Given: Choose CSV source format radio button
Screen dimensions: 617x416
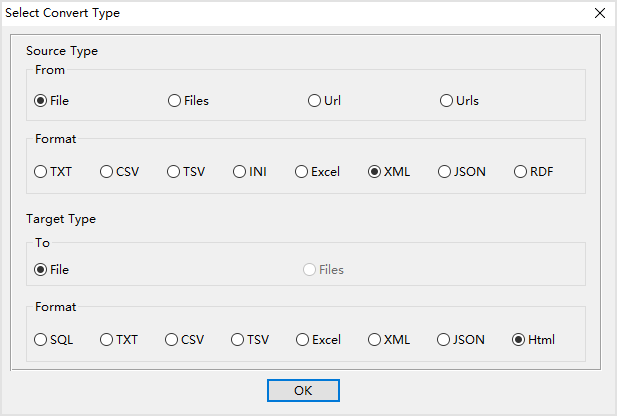Looking at the screenshot, I should click(x=119, y=172).
